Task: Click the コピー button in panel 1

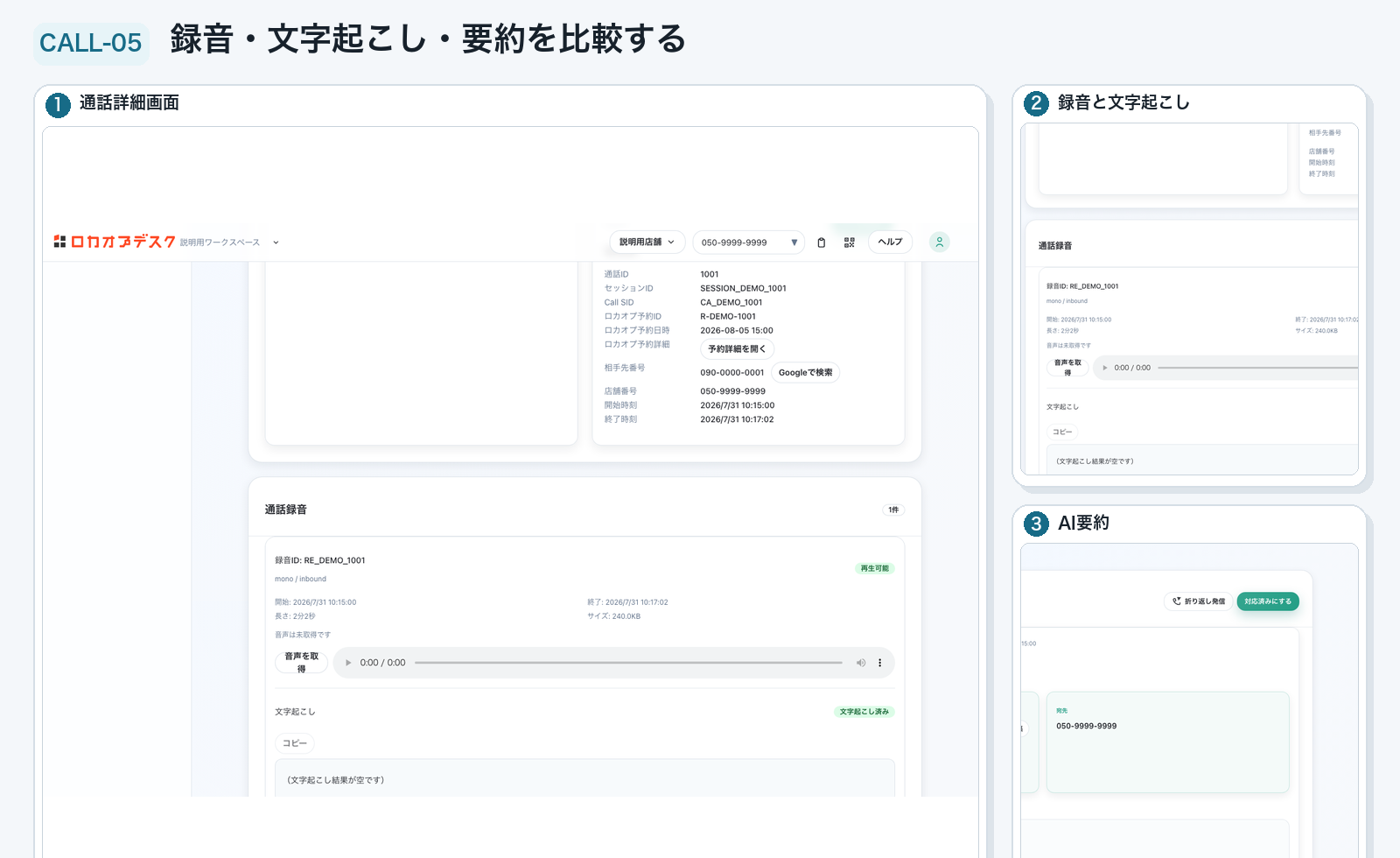Action: [295, 743]
